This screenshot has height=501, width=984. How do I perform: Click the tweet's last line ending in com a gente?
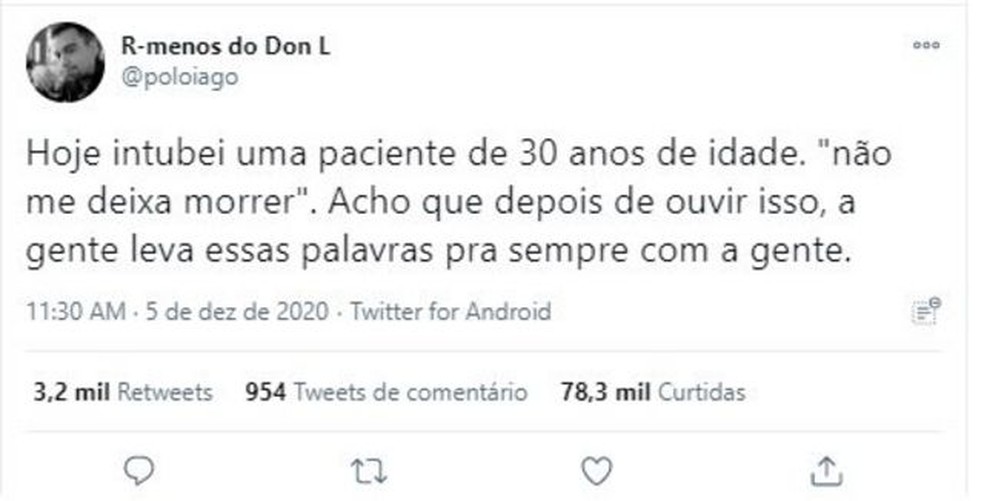click(440, 252)
